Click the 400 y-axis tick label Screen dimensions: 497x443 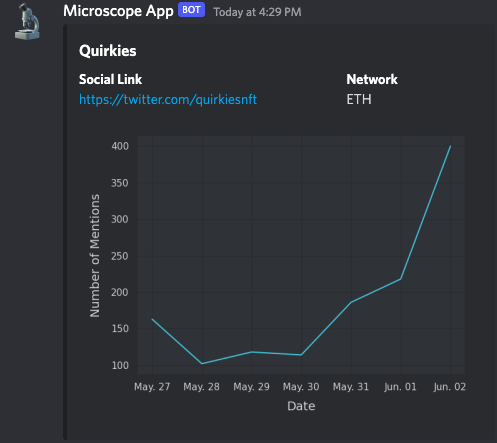point(120,146)
